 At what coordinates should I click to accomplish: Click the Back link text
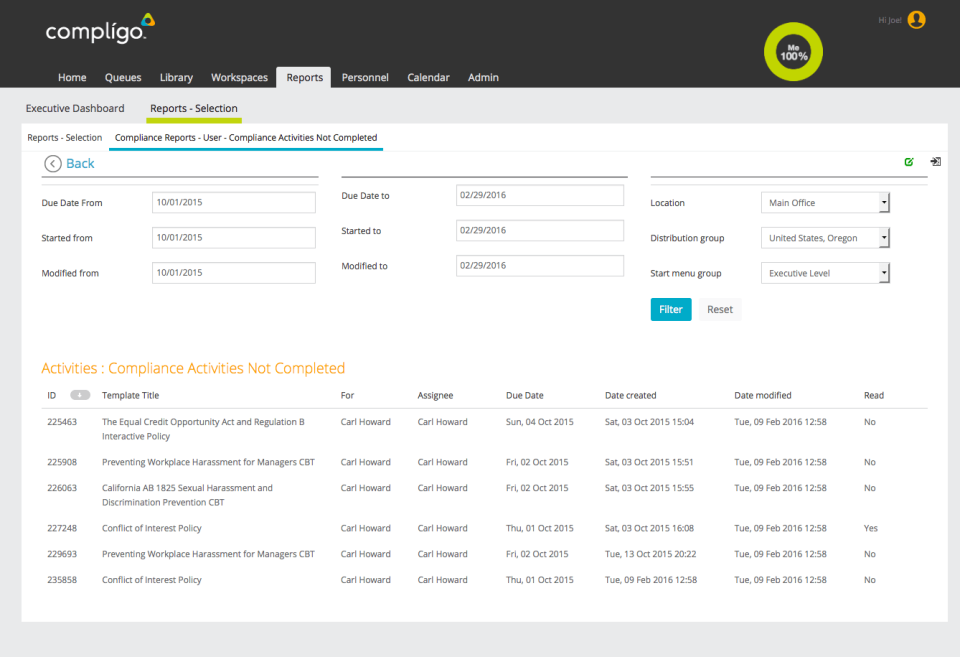(80, 163)
